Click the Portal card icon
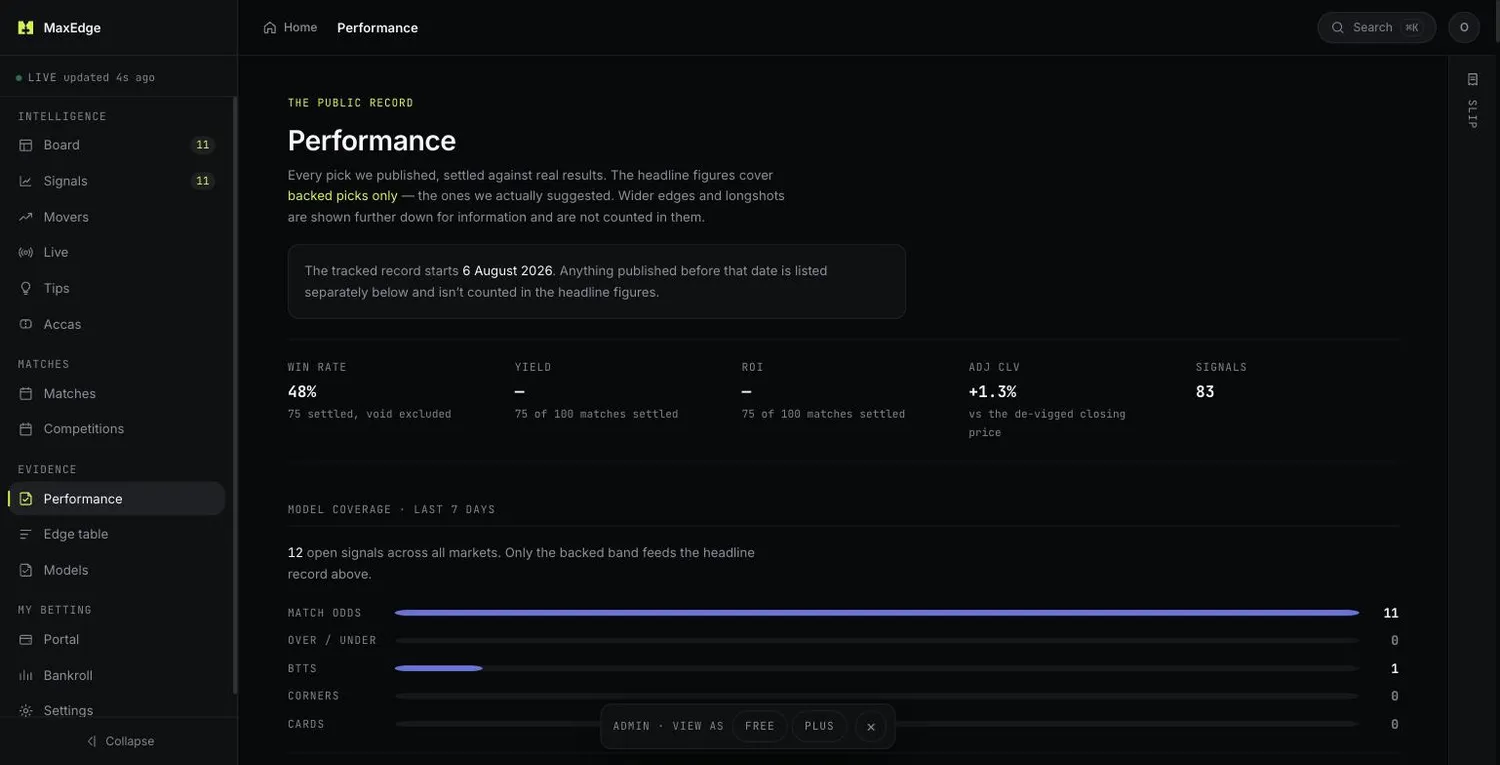This screenshot has width=1500, height=765. click(26, 640)
